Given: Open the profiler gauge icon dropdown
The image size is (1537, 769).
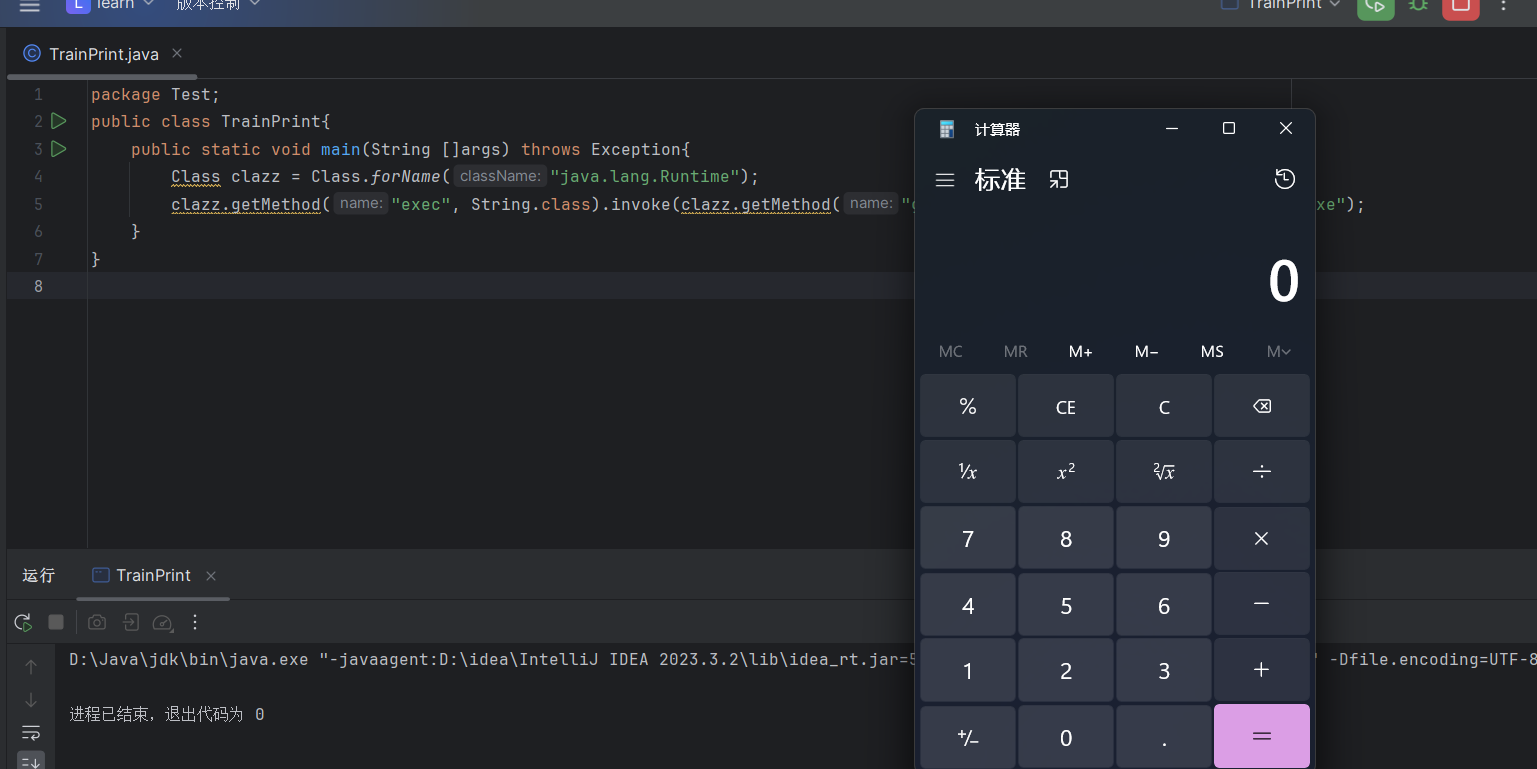Looking at the screenshot, I should pyautogui.click(x=163, y=622).
